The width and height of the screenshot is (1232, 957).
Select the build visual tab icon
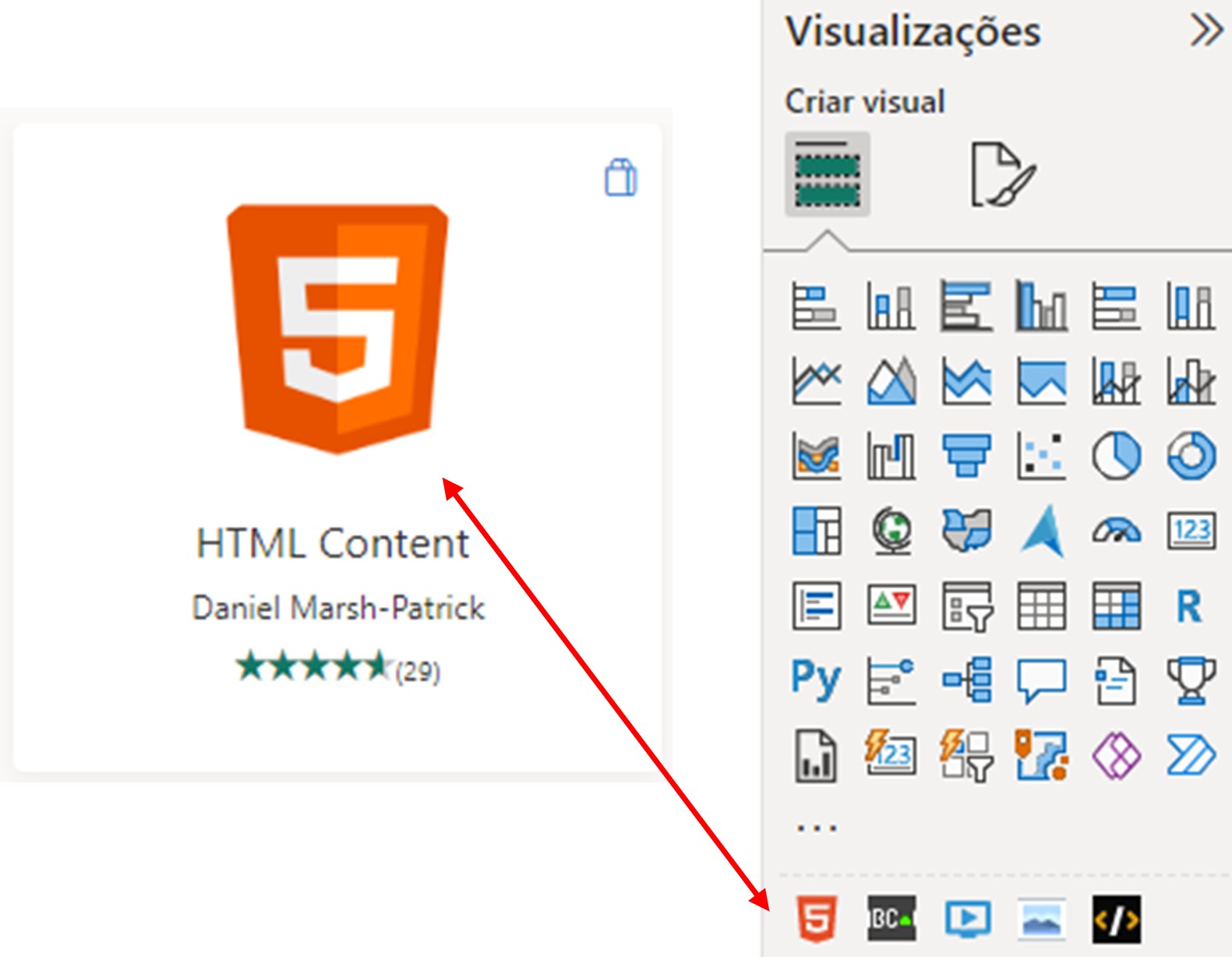point(827,174)
